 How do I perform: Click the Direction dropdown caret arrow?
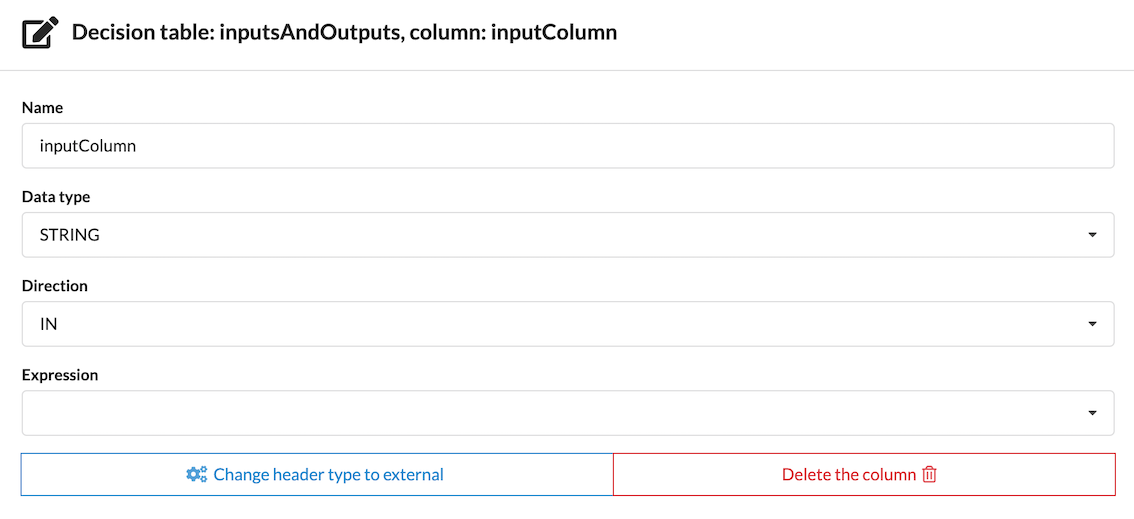[x=1092, y=324]
